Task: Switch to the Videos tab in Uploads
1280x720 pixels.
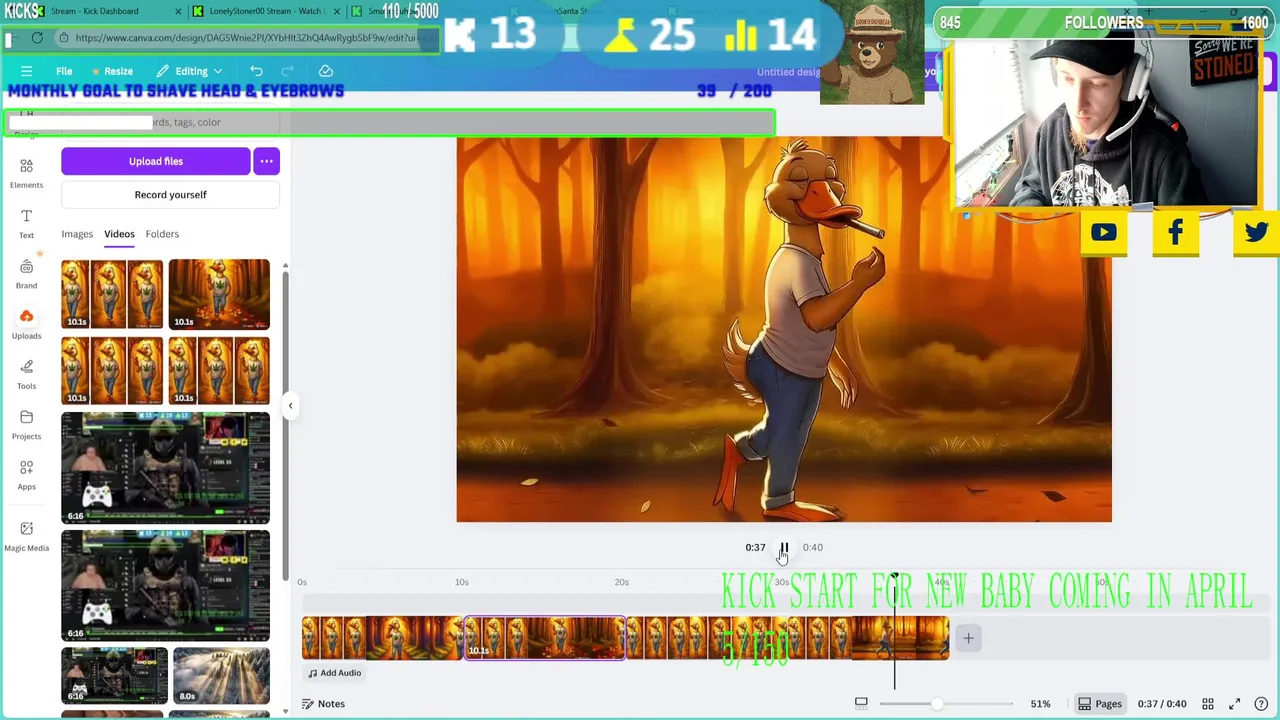Action: [119, 234]
